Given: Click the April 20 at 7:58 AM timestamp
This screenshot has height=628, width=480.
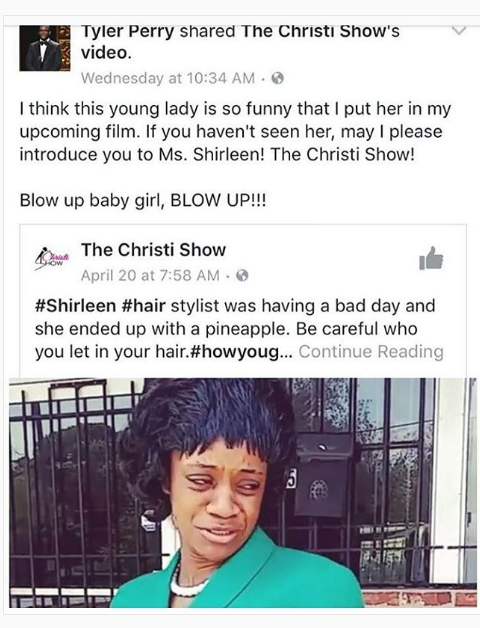Looking at the screenshot, I should pyautogui.click(x=150, y=276).
